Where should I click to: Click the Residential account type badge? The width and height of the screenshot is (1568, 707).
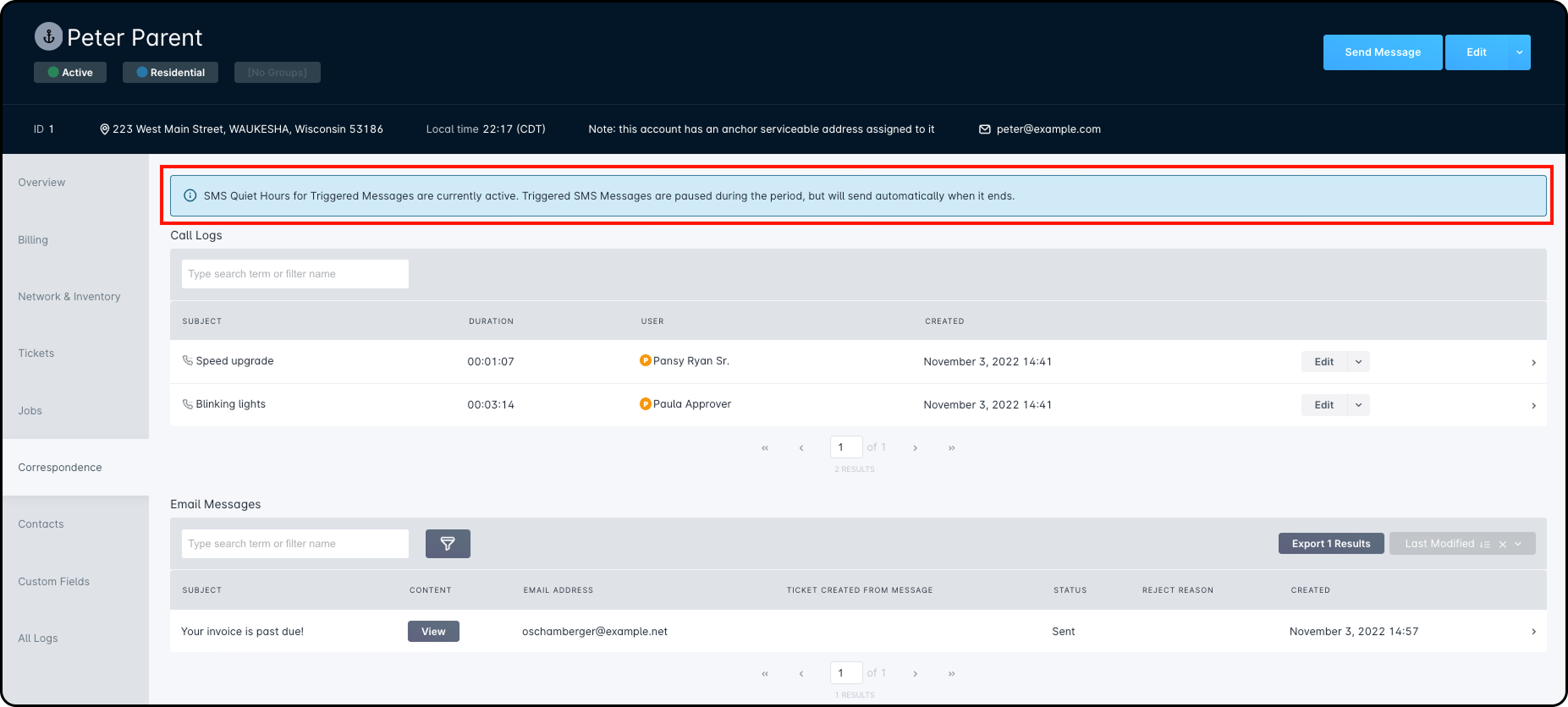coord(170,73)
